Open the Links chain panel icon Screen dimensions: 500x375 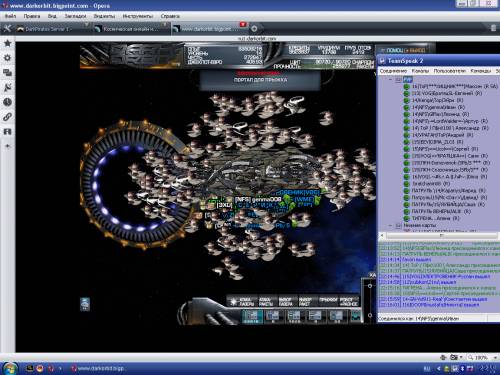tap(7, 117)
